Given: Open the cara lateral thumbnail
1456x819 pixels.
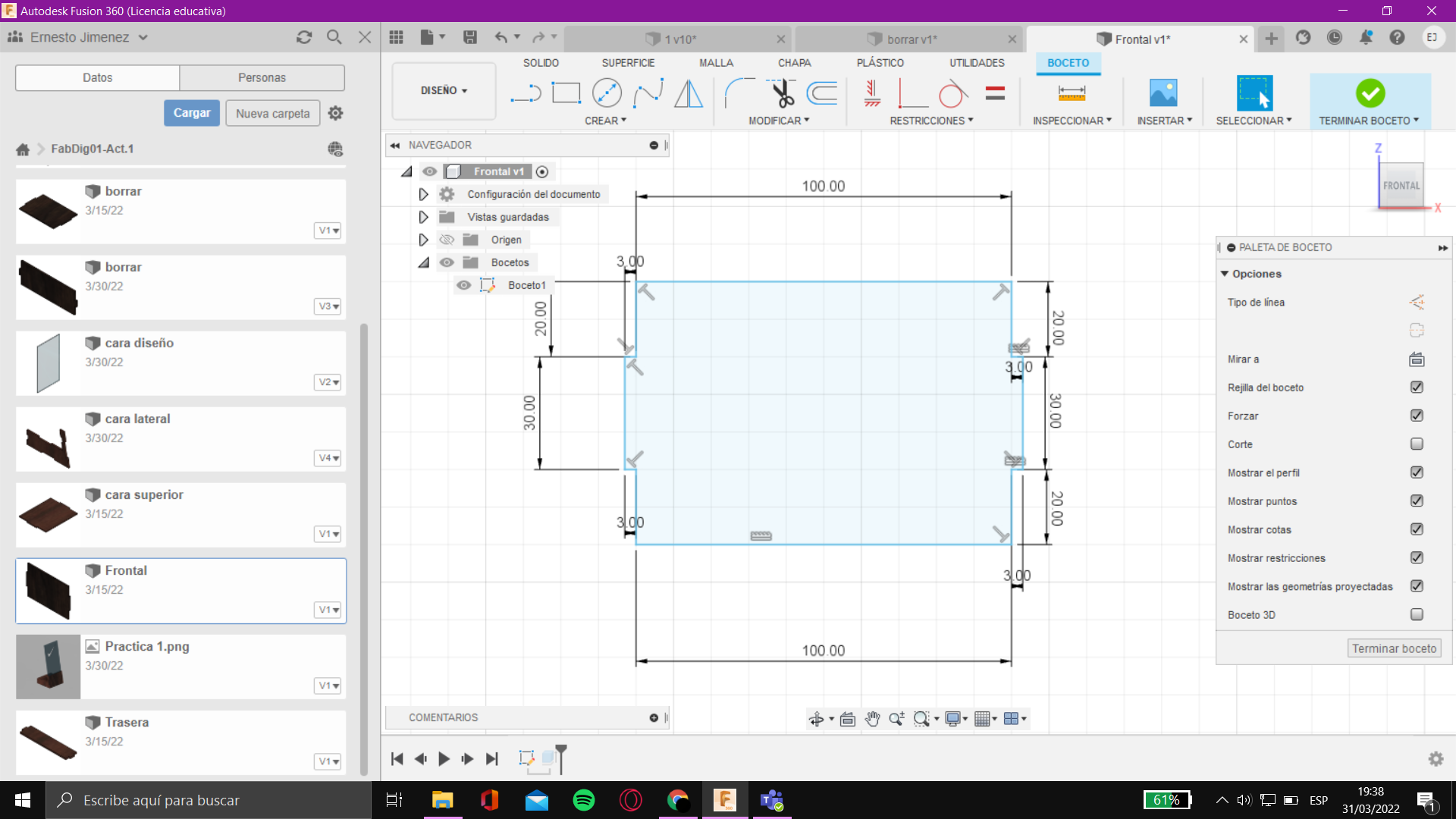Looking at the screenshot, I should point(48,440).
